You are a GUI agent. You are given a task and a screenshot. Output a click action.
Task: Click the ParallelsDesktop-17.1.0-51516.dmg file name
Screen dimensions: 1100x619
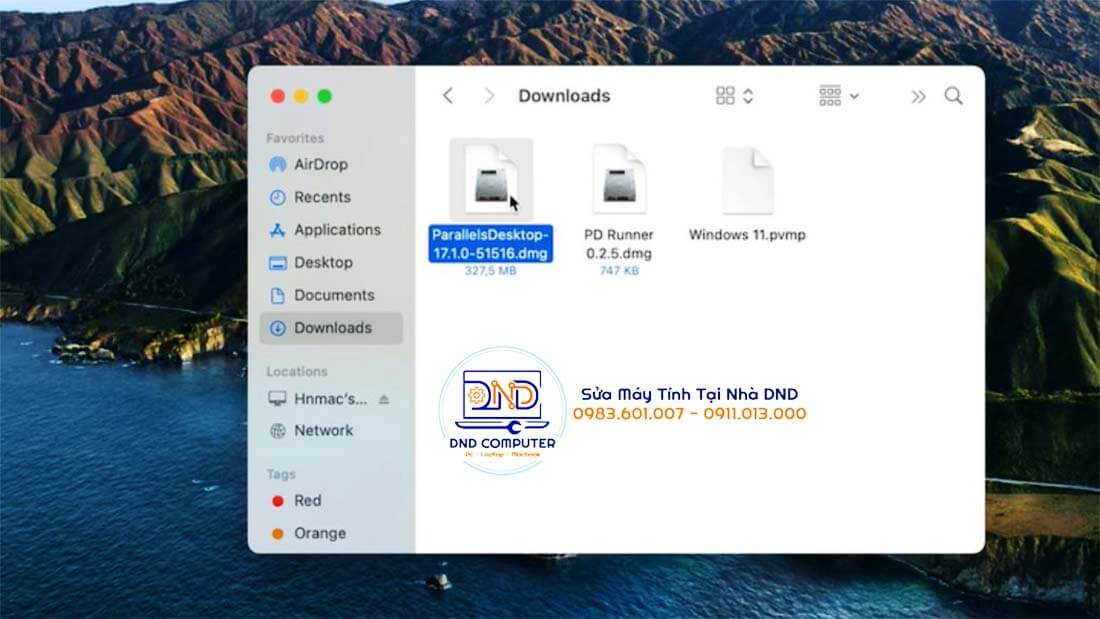click(490, 244)
